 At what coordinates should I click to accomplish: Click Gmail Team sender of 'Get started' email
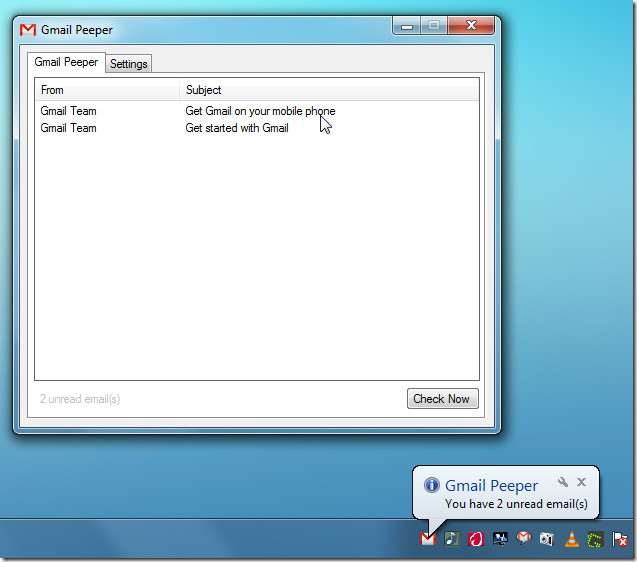69,128
